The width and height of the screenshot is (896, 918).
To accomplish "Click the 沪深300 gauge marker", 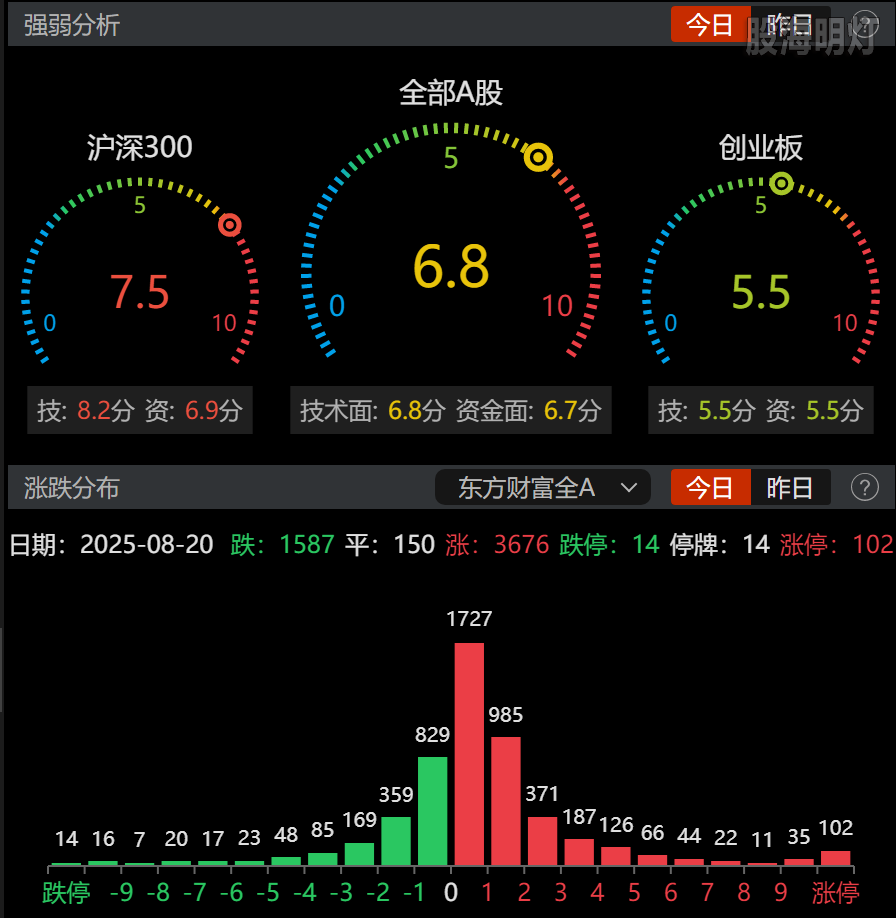I will tap(230, 225).
